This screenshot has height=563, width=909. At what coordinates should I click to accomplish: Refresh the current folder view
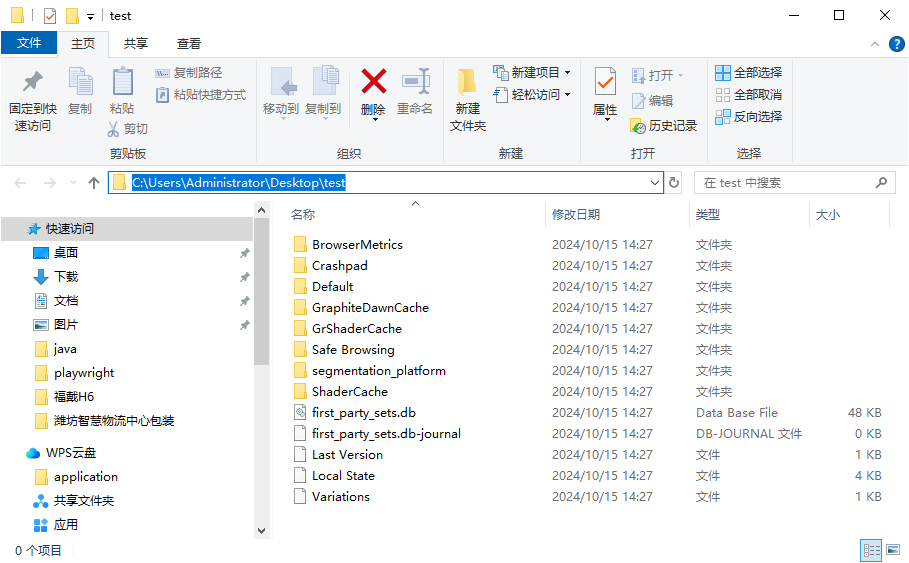674,183
